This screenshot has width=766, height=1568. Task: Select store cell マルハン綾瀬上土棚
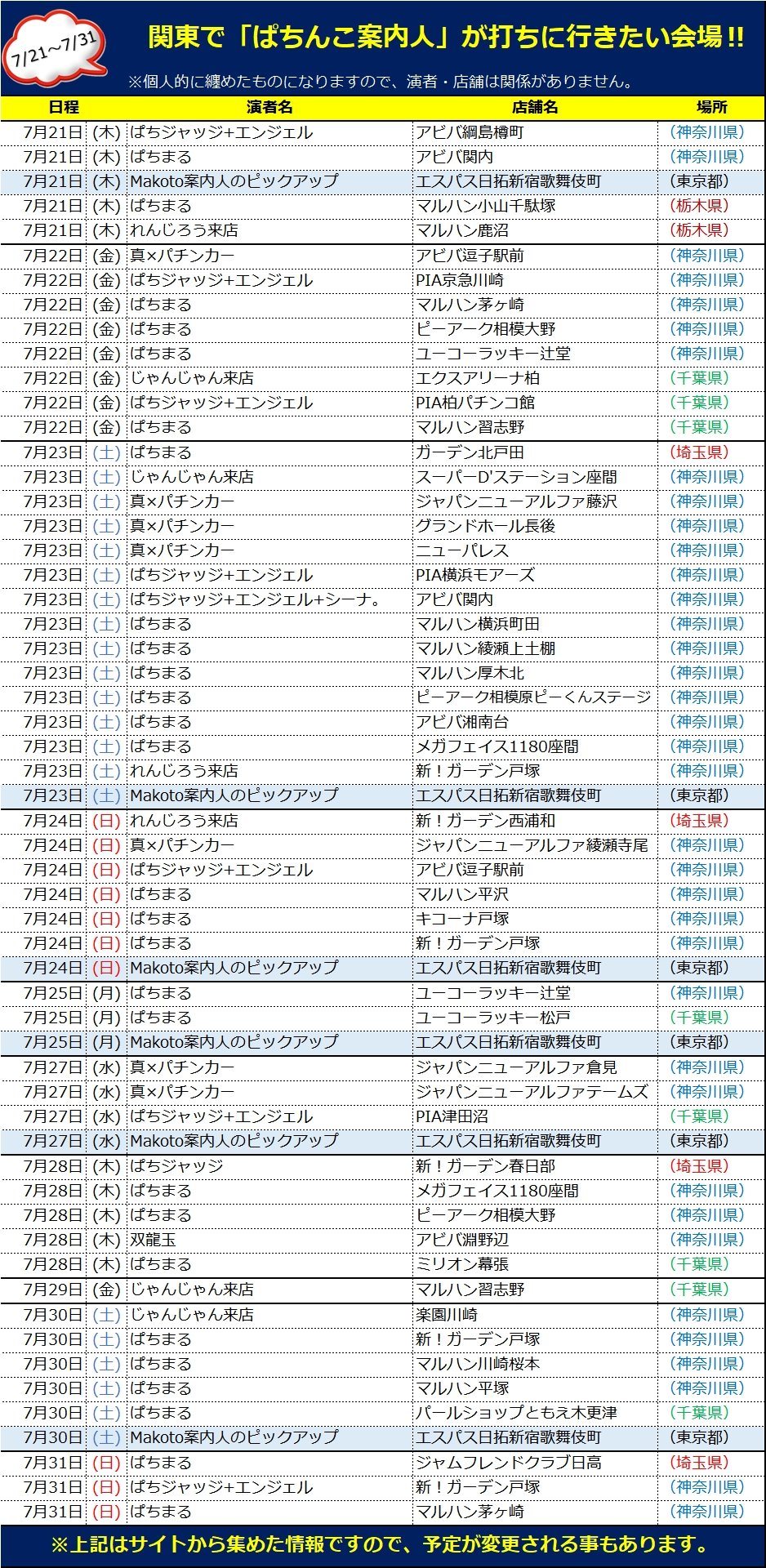(535, 648)
